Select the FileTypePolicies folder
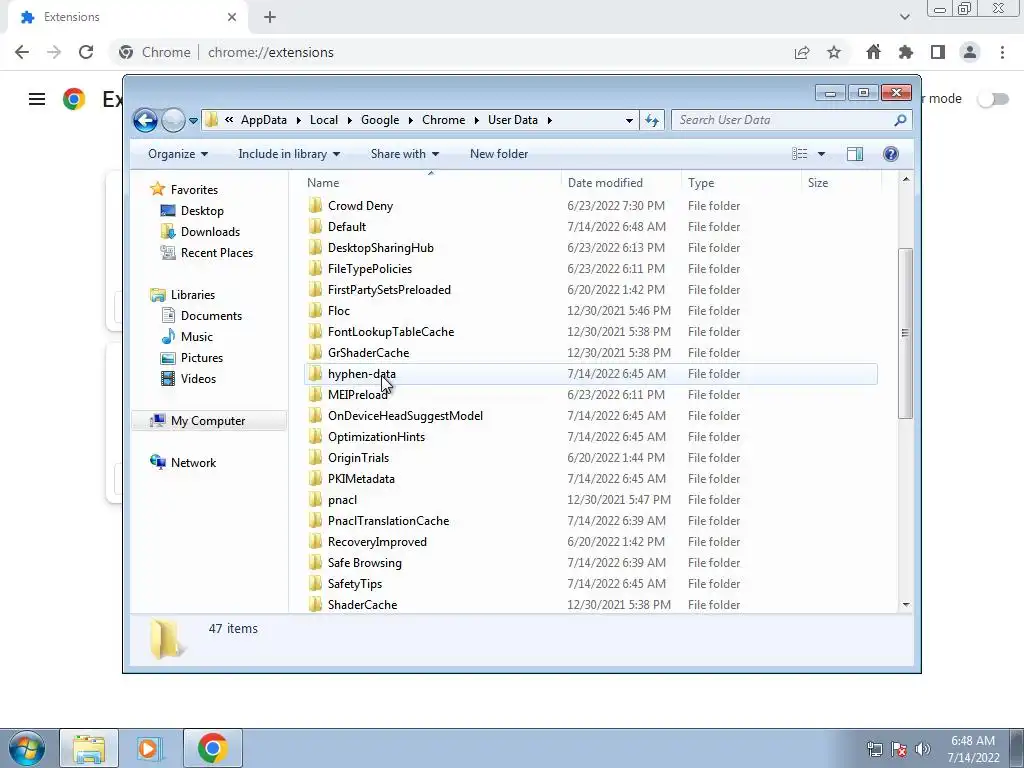1024x768 pixels. click(370, 269)
